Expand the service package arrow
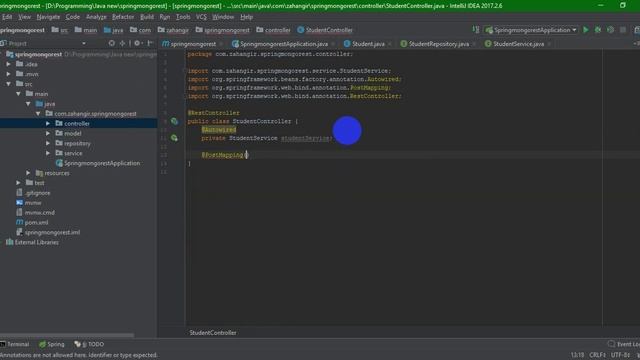Viewport: 640px width, 360px height. (48, 153)
